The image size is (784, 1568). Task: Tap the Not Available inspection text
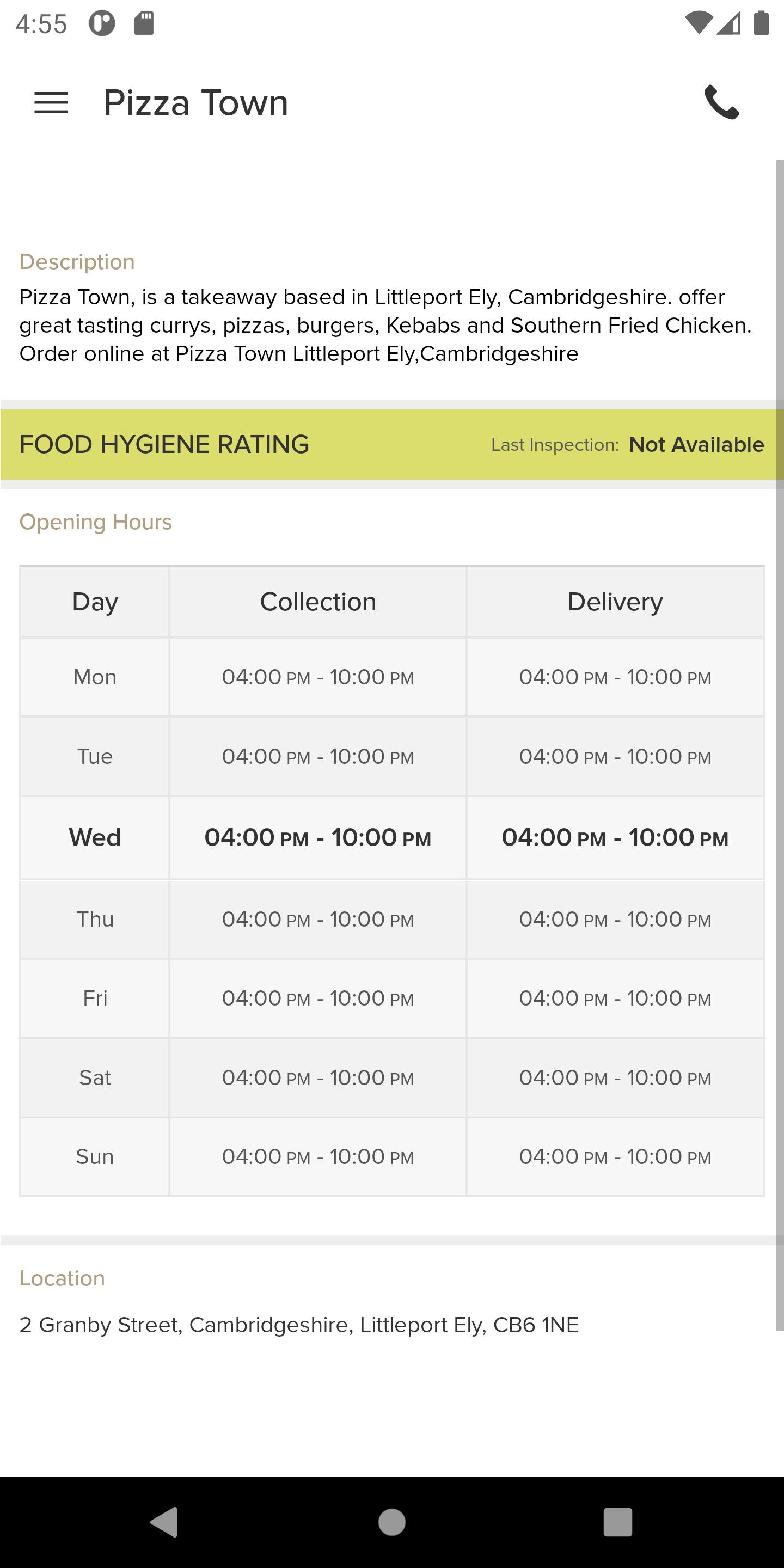(x=696, y=444)
